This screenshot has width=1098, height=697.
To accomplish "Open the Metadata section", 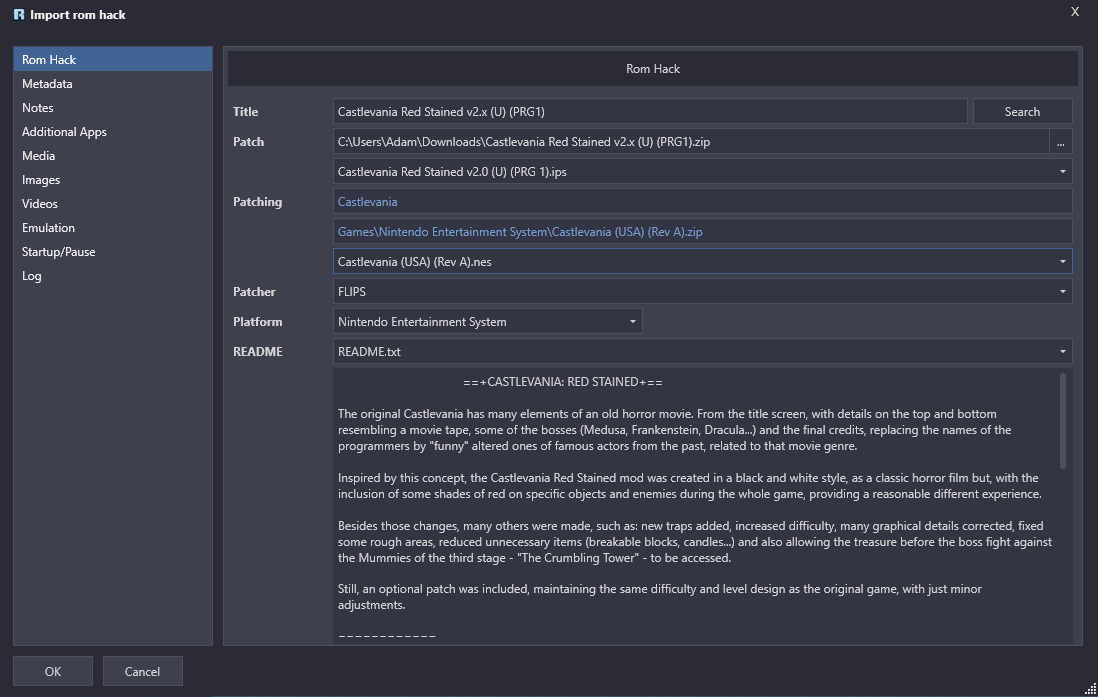I will click(x=113, y=83).
